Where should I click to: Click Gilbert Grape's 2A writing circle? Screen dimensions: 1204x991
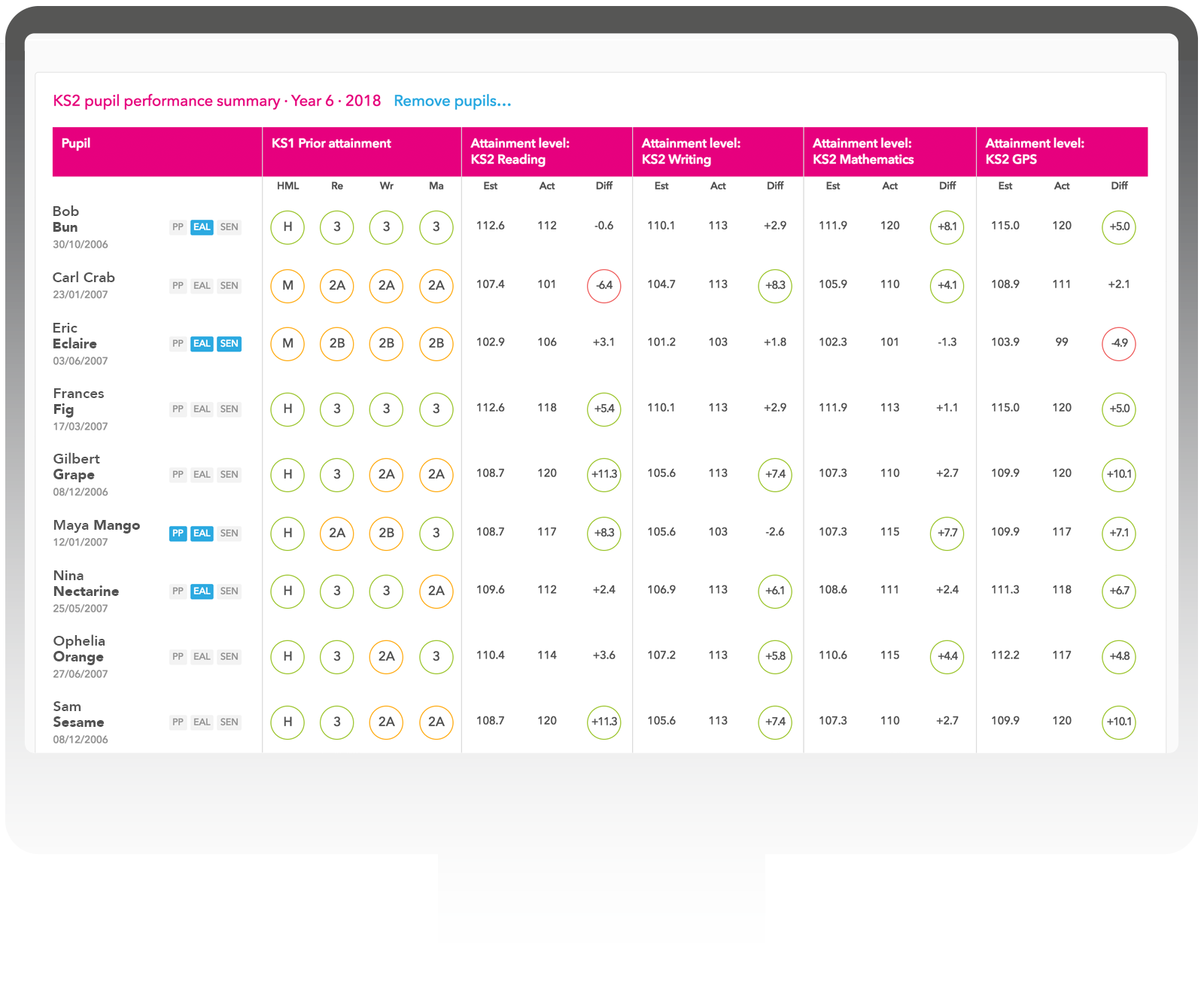[x=387, y=475]
